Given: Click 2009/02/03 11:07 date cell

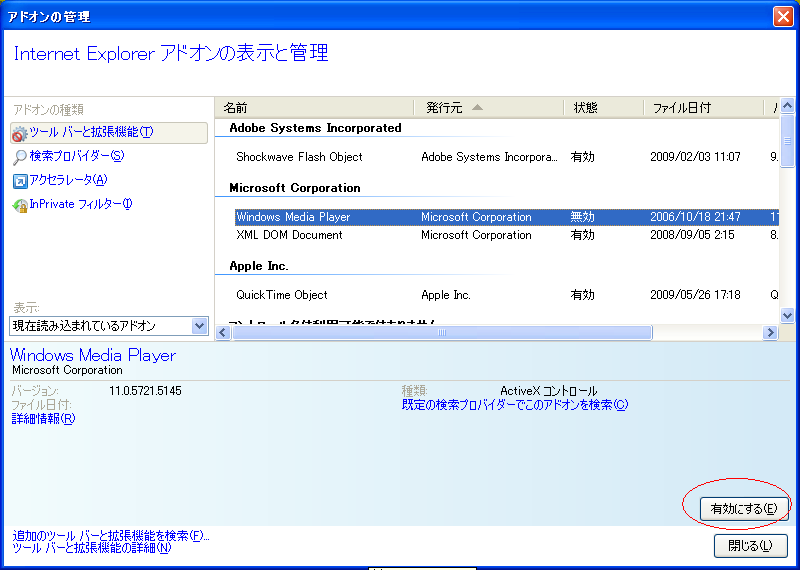Looking at the screenshot, I should tap(695, 157).
